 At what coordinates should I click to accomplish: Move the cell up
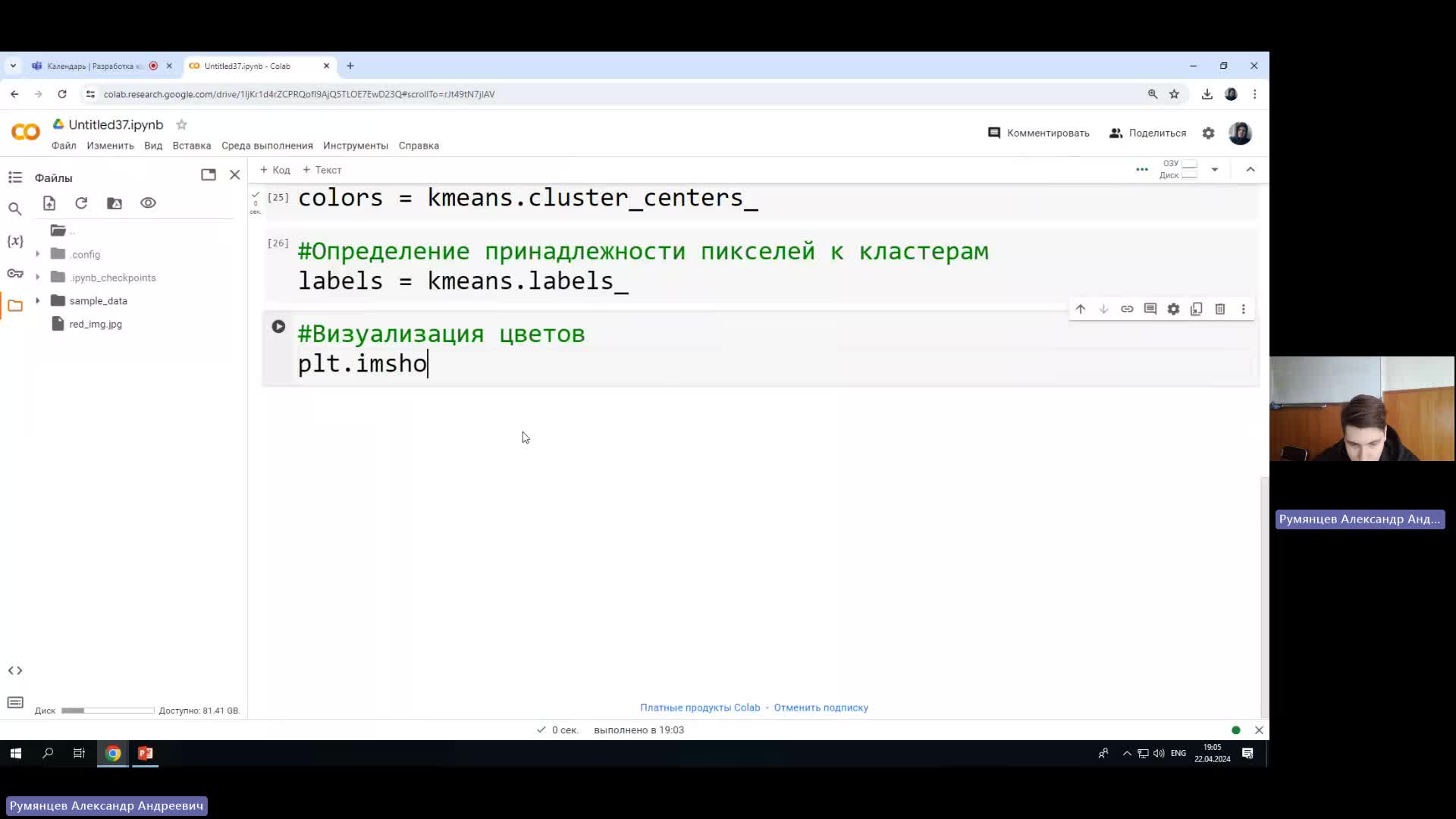tap(1081, 309)
